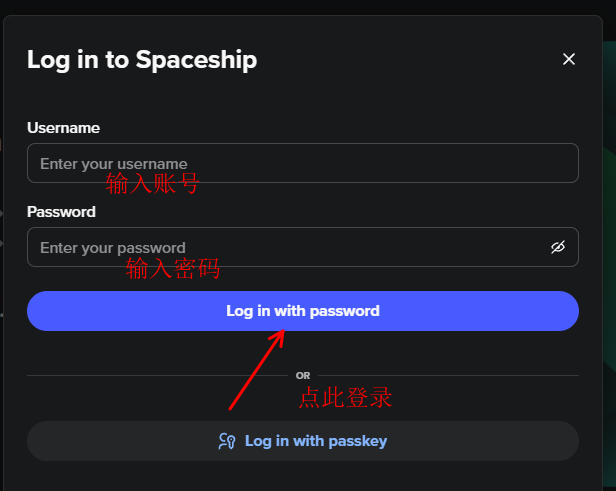This screenshot has height=491, width=616.
Task: Click the passkey person-key icon
Action: pyautogui.click(x=227, y=441)
